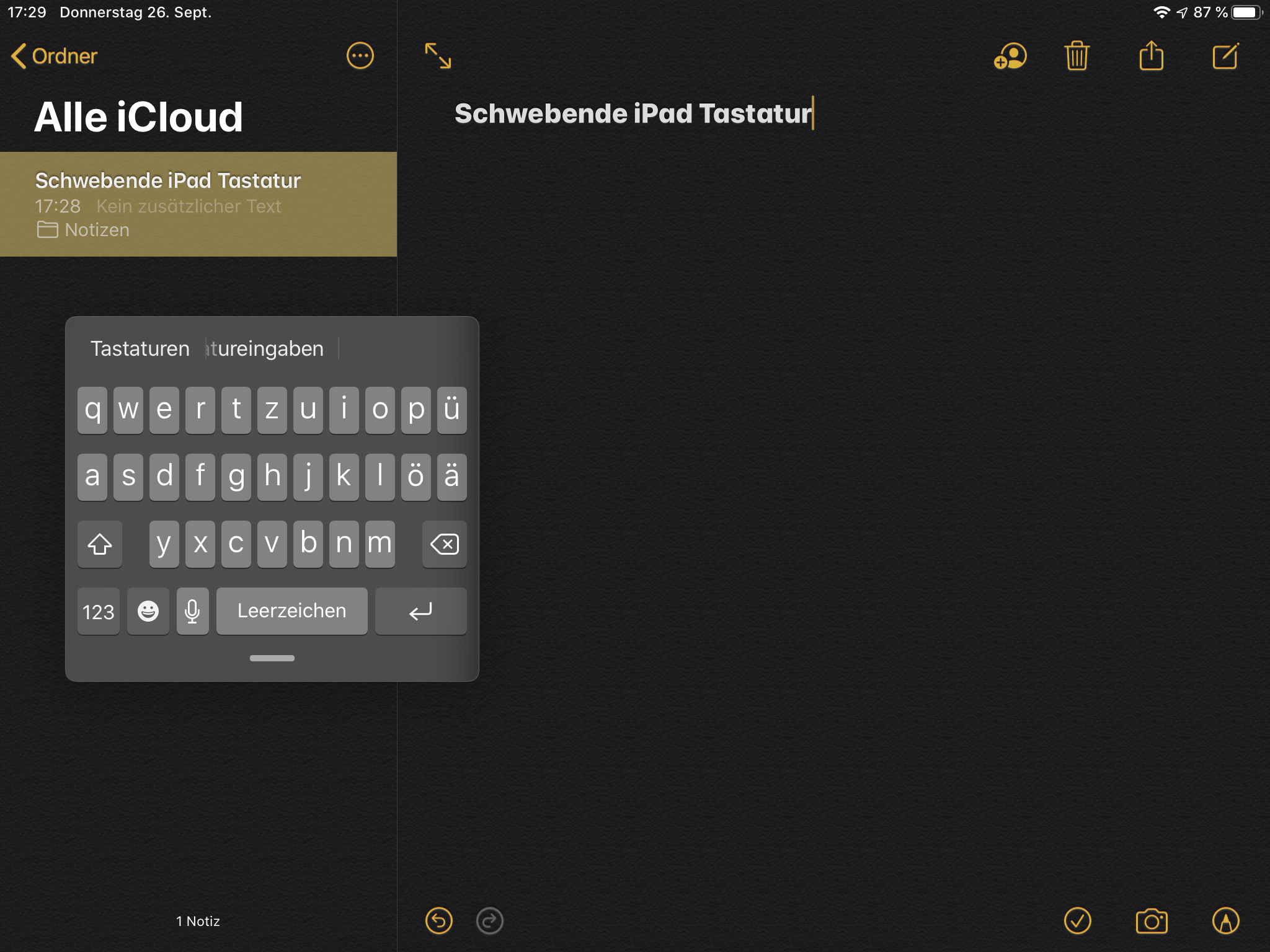Tap the Wi-Fi status icon
The height and width of the screenshot is (952, 1270).
point(1161,12)
